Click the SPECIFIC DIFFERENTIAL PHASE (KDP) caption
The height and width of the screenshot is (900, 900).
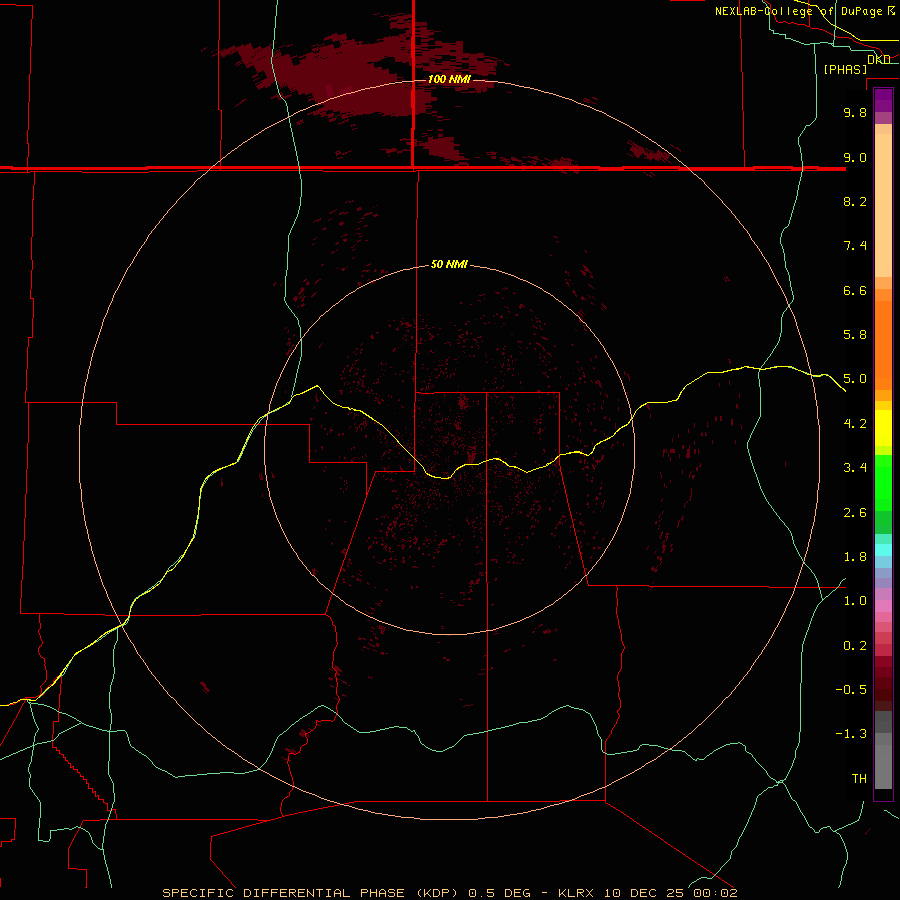click(x=310, y=893)
